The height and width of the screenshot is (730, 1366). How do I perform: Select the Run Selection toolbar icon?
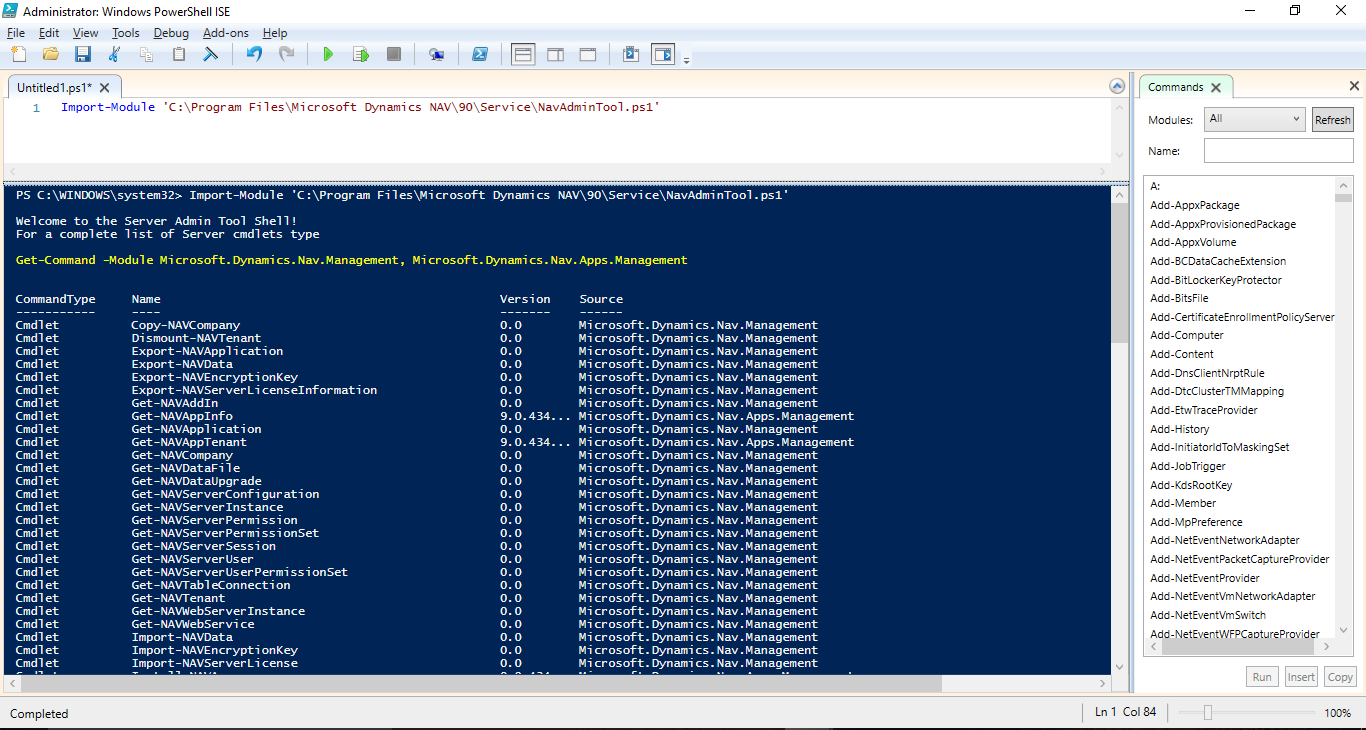pyautogui.click(x=361, y=54)
